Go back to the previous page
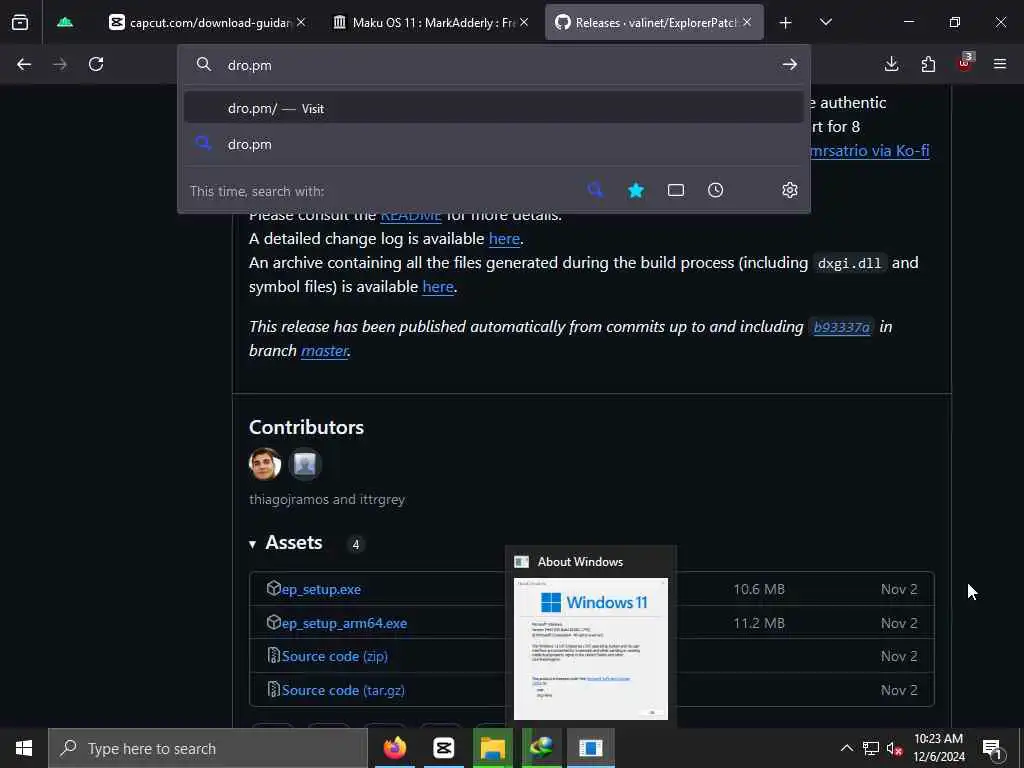The image size is (1024, 768). [24, 64]
